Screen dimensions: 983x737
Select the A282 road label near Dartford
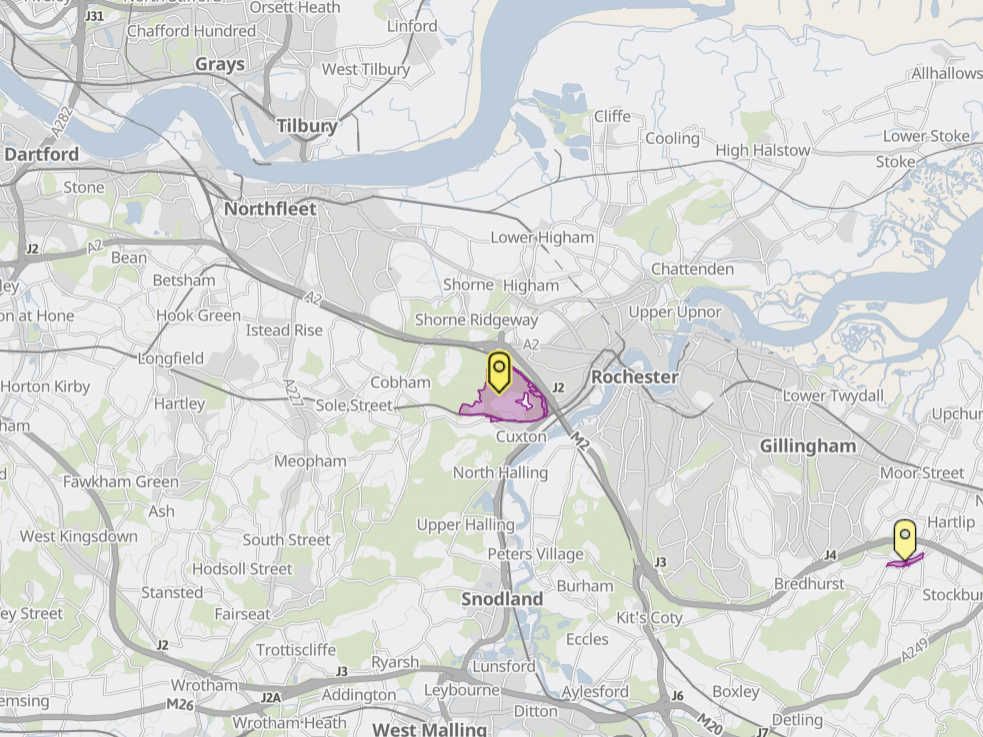tap(63, 122)
